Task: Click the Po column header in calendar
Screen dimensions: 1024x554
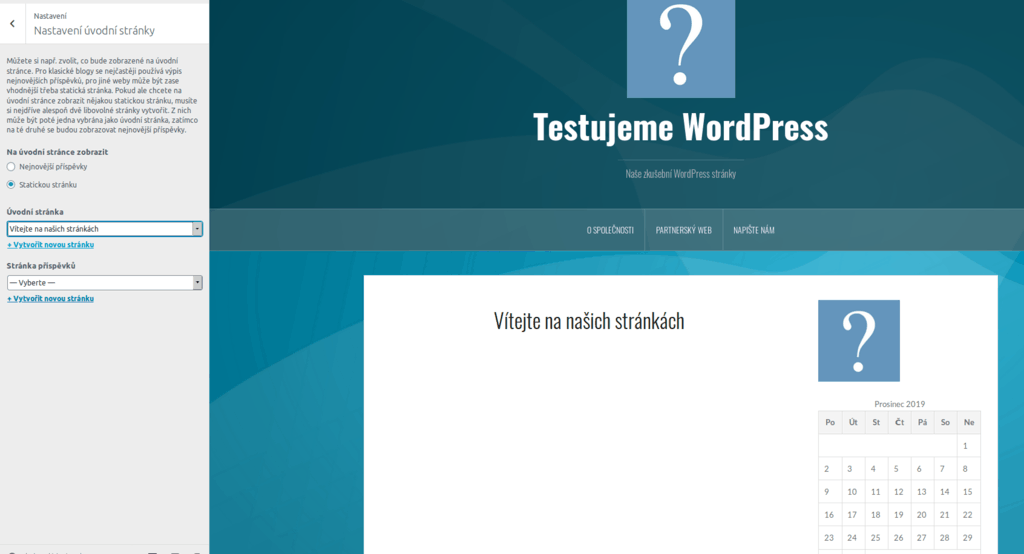Action: point(830,422)
